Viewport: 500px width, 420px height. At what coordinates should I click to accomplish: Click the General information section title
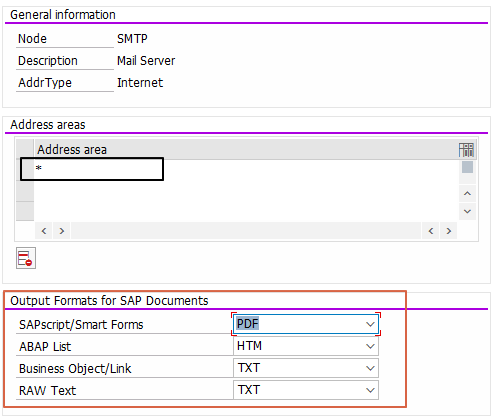[63, 15]
